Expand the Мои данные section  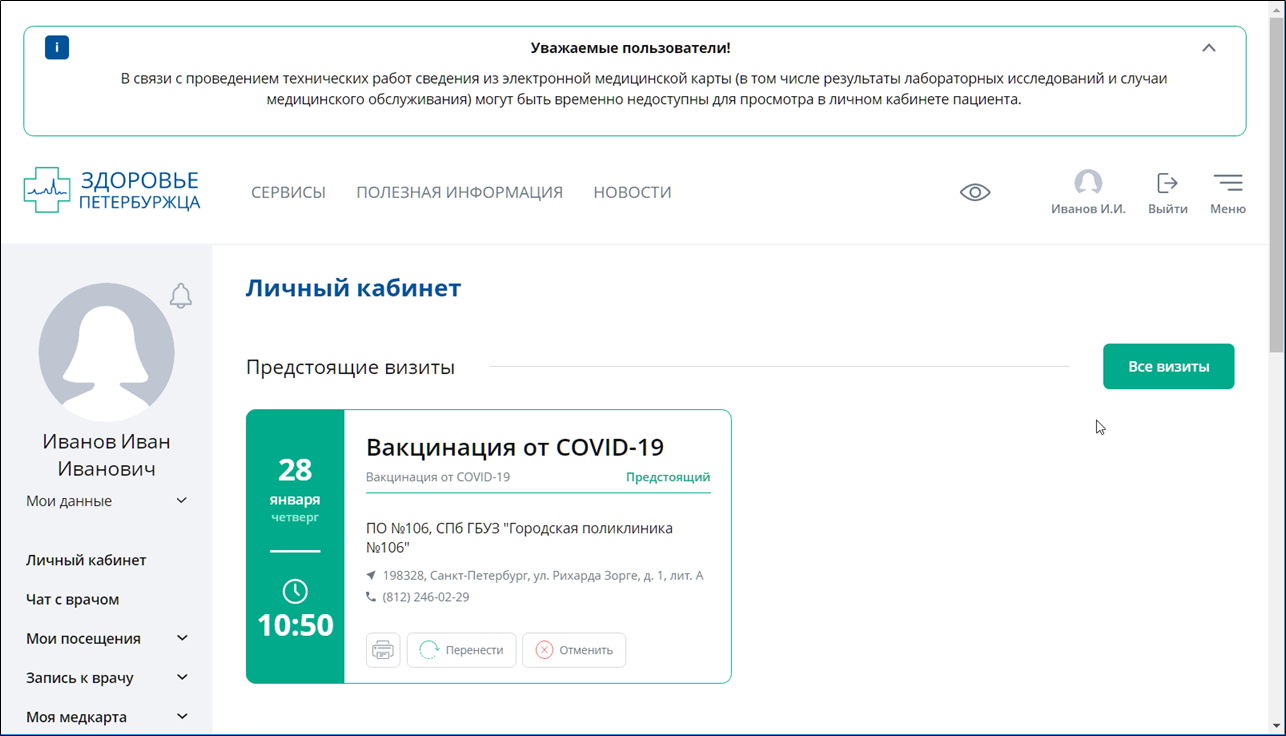point(107,501)
